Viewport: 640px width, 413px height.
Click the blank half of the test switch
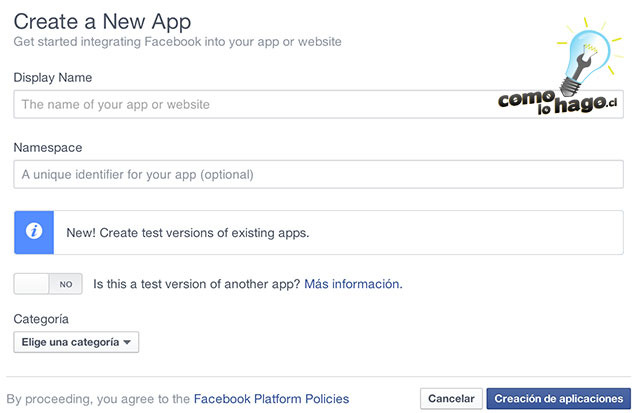(x=31, y=284)
